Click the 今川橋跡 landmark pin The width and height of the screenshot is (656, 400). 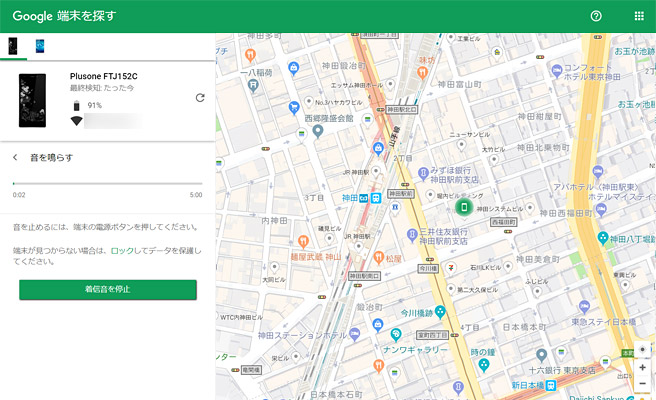coord(440,311)
